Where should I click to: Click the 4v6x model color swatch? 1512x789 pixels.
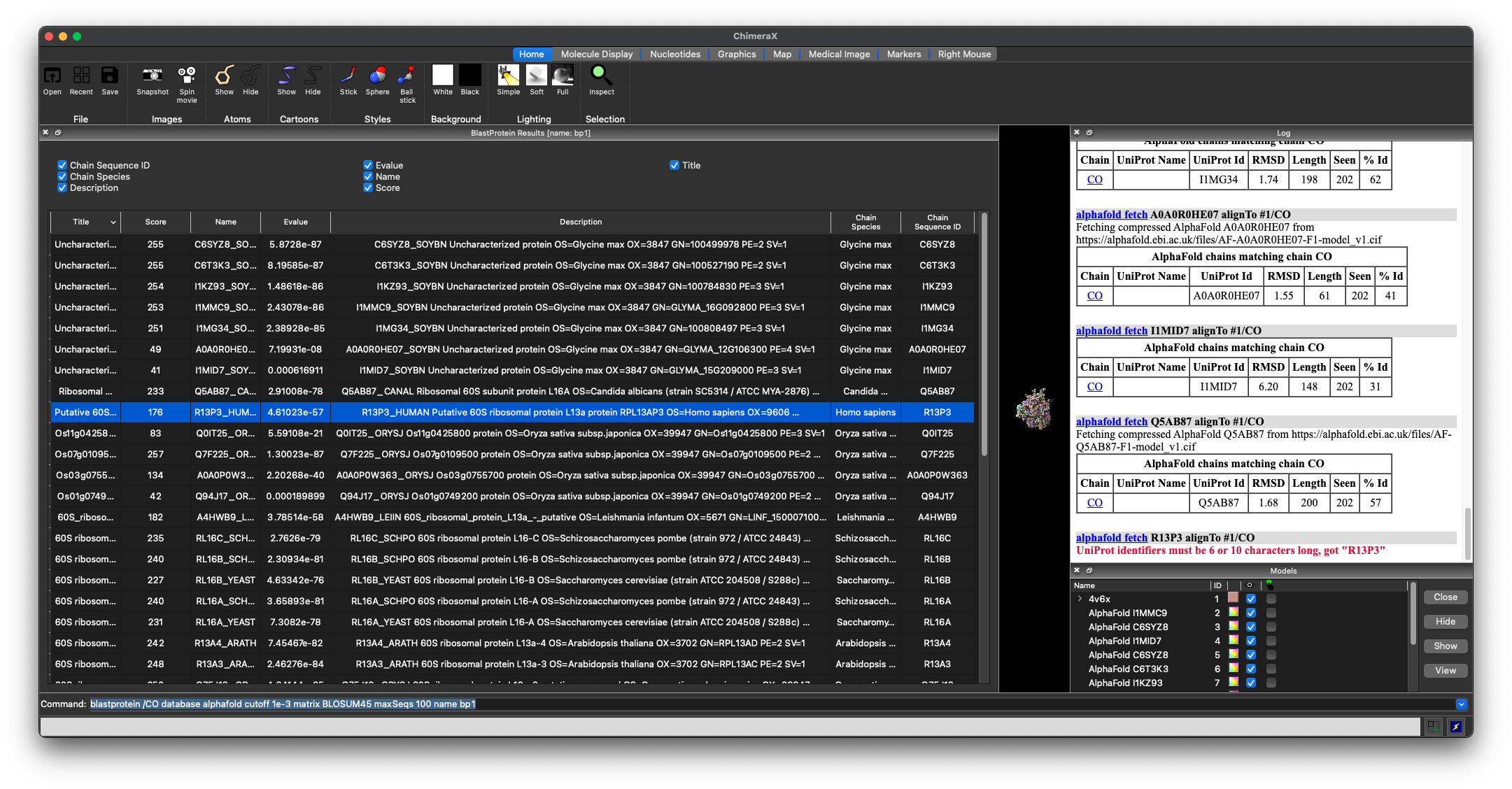click(1233, 599)
